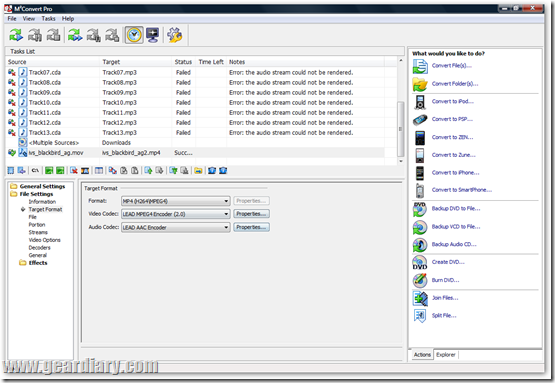Click the Convert to Zune link text
This screenshot has height=383, width=555.
click(453, 155)
